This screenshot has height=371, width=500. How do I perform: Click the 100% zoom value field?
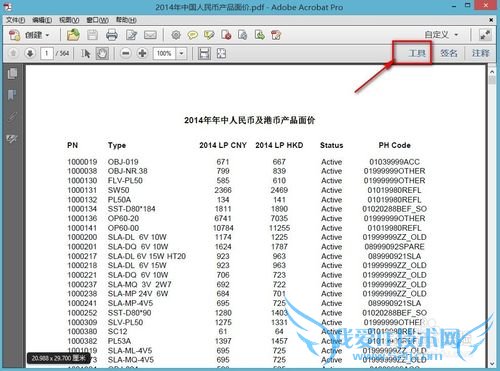click(x=164, y=53)
